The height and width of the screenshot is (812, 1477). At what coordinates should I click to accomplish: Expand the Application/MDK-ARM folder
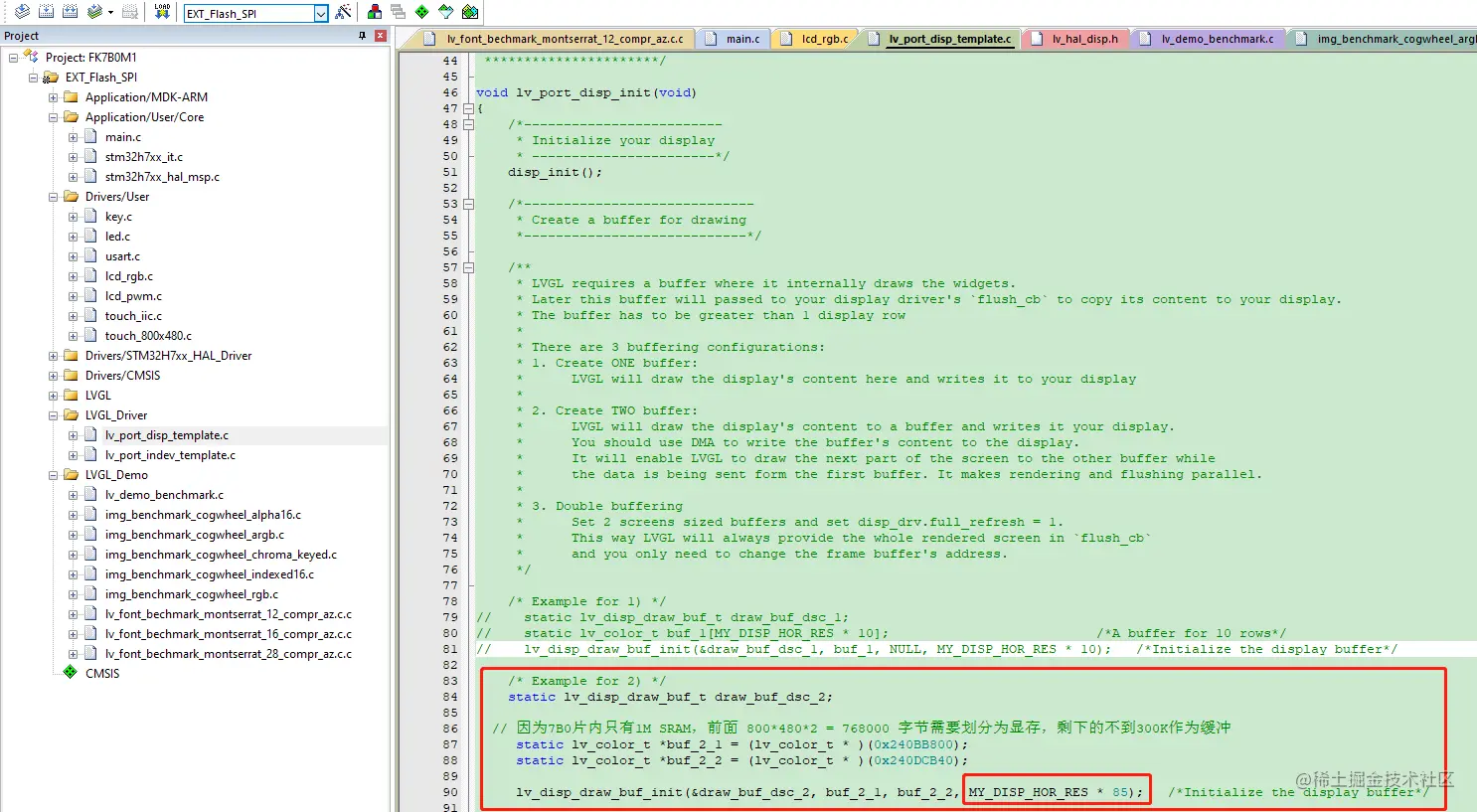(53, 97)
